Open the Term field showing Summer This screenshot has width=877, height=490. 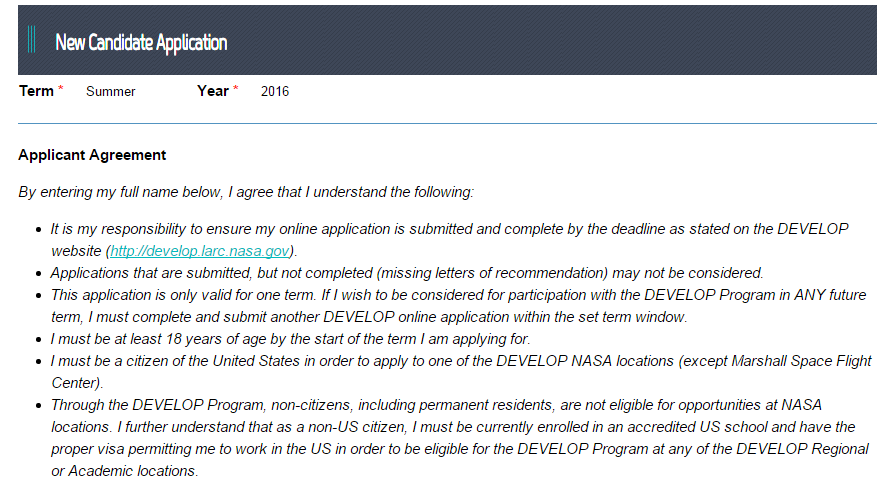tap(111, 92)
